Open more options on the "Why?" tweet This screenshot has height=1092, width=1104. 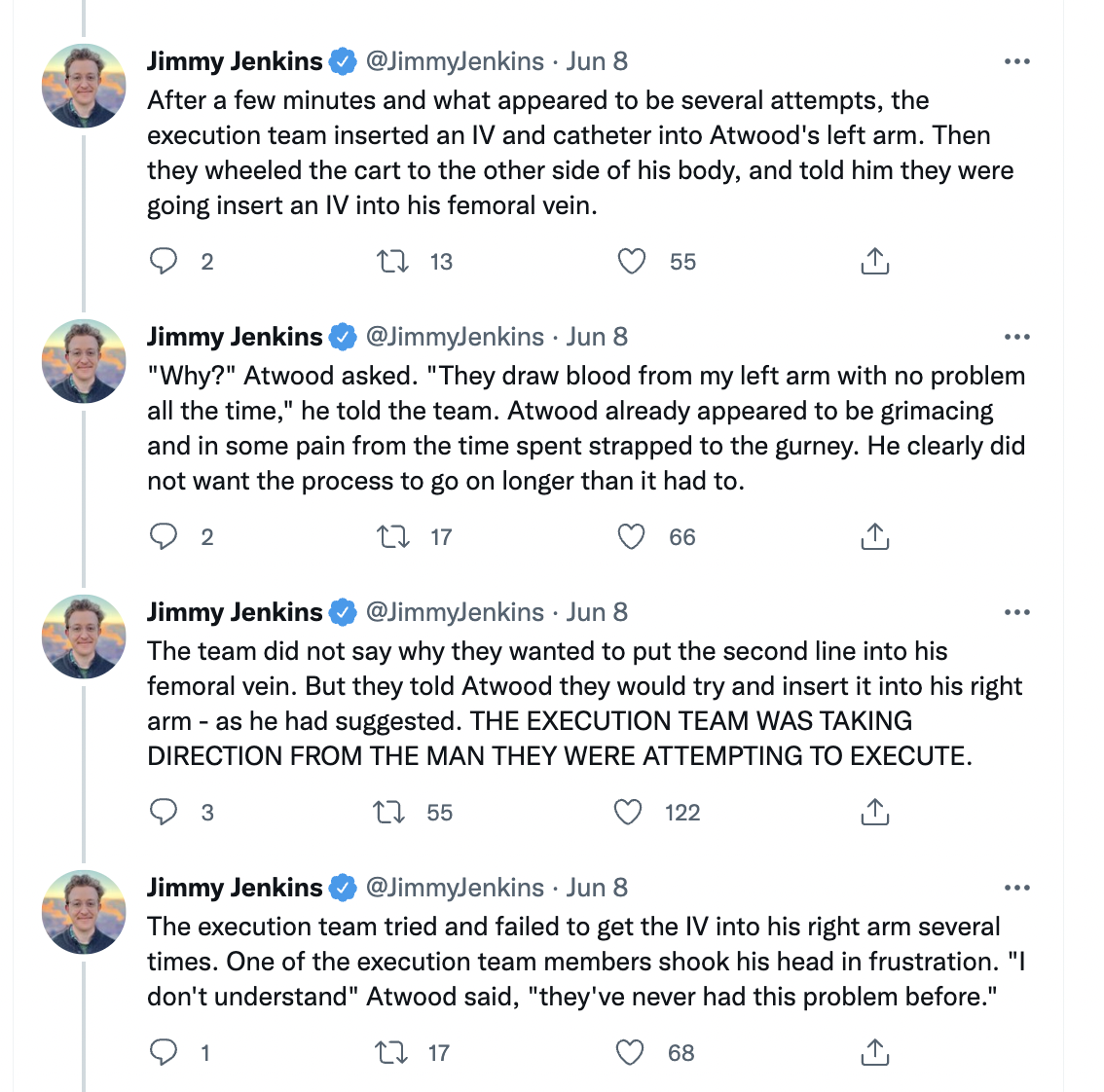[1016, 337]
